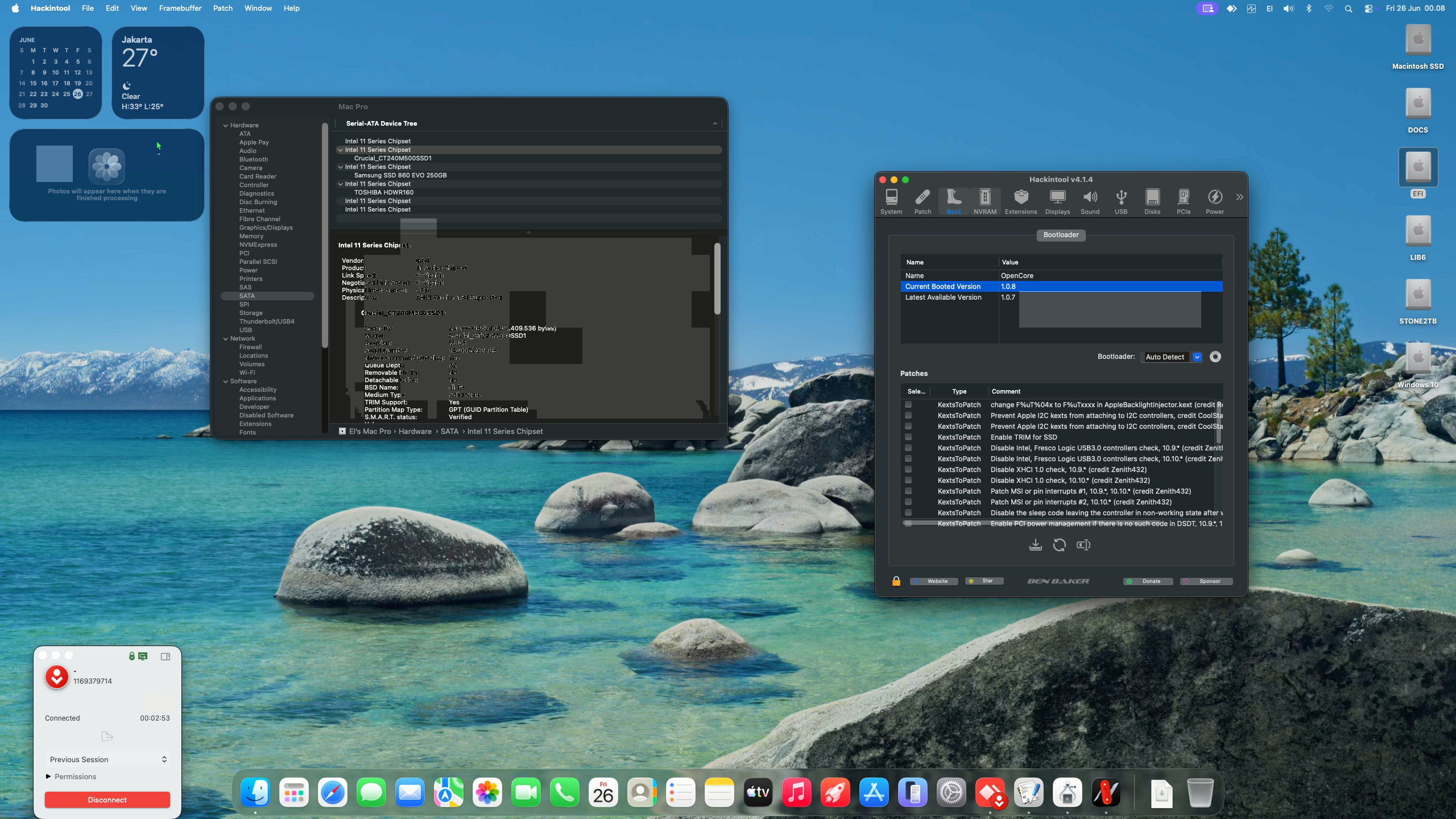
Task: Open the USB section in Hackintool
Action: pyautogui.click(x=1121, y=202)
